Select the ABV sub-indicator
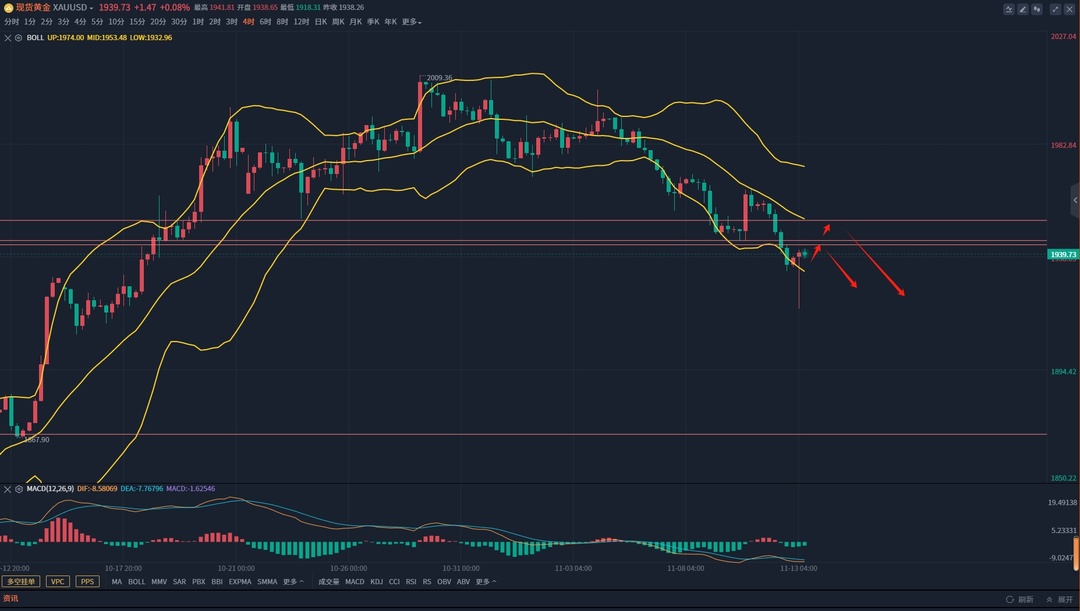 [464, 582]
